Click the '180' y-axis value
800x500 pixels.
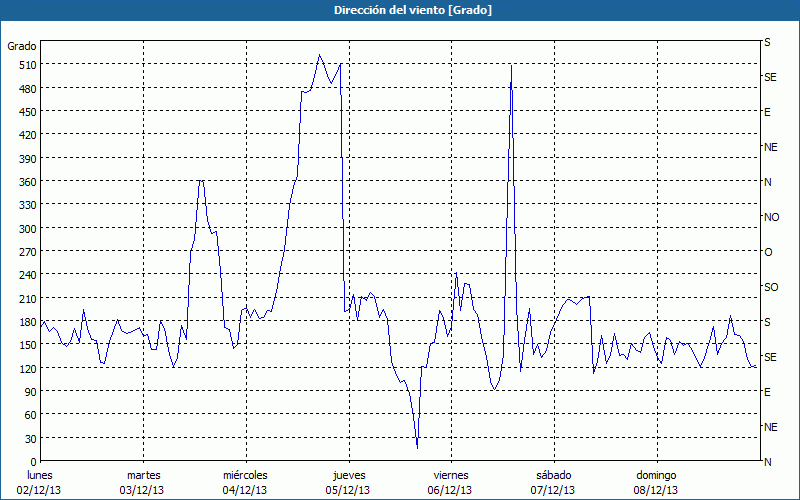[28, 322]
